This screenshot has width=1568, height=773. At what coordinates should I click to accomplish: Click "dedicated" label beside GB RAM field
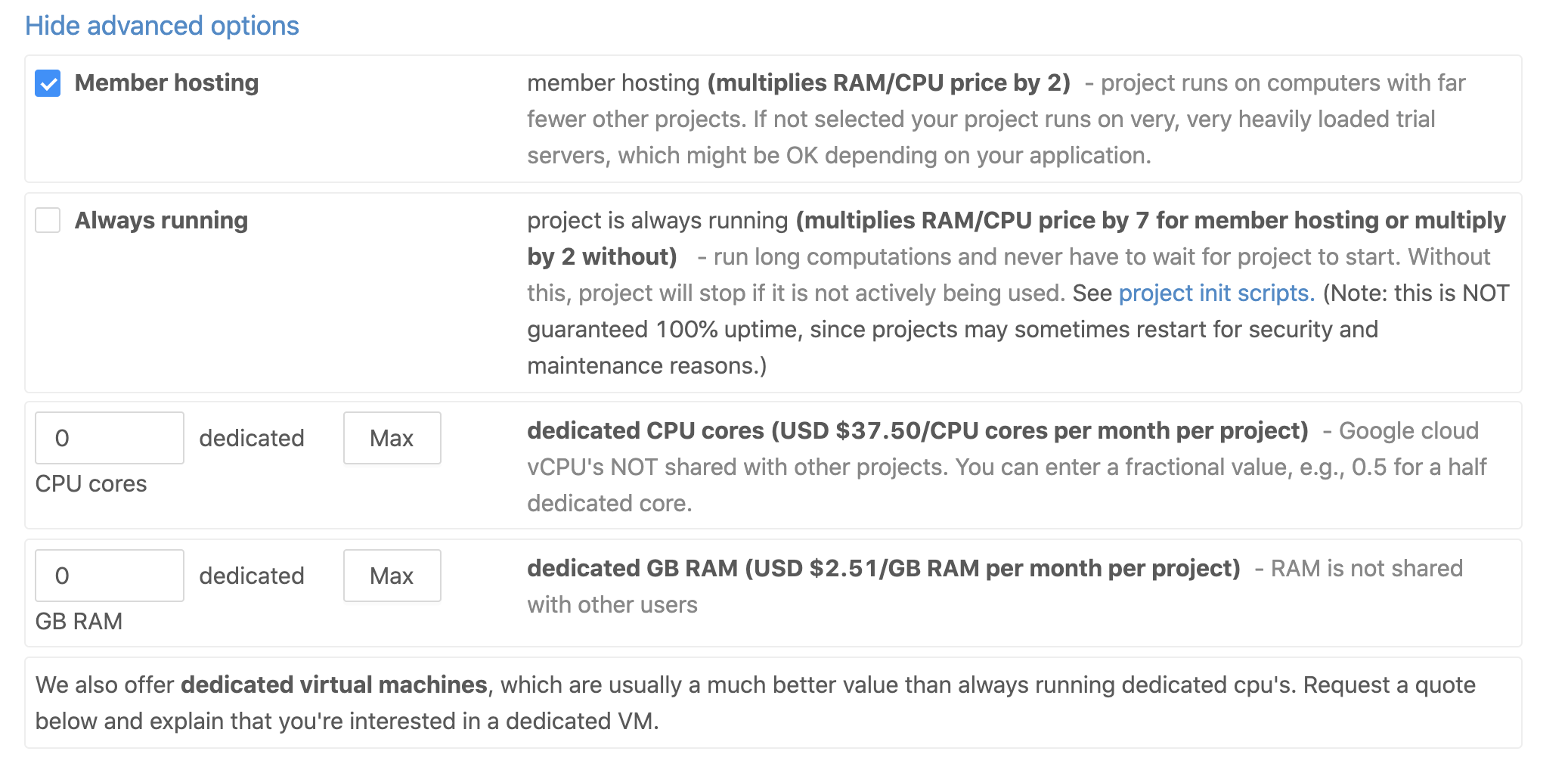pyautogui.click(x=252, y=576)
